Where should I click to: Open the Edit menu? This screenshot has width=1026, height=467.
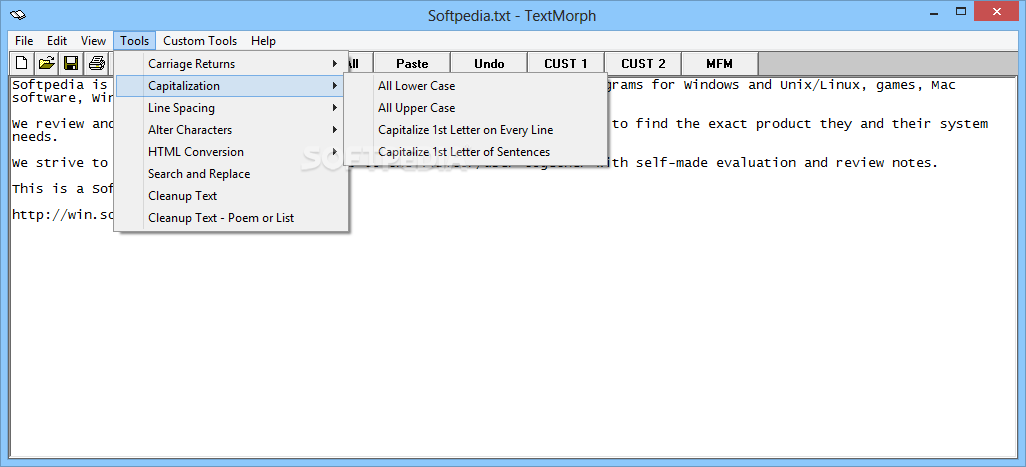(57, 41)
